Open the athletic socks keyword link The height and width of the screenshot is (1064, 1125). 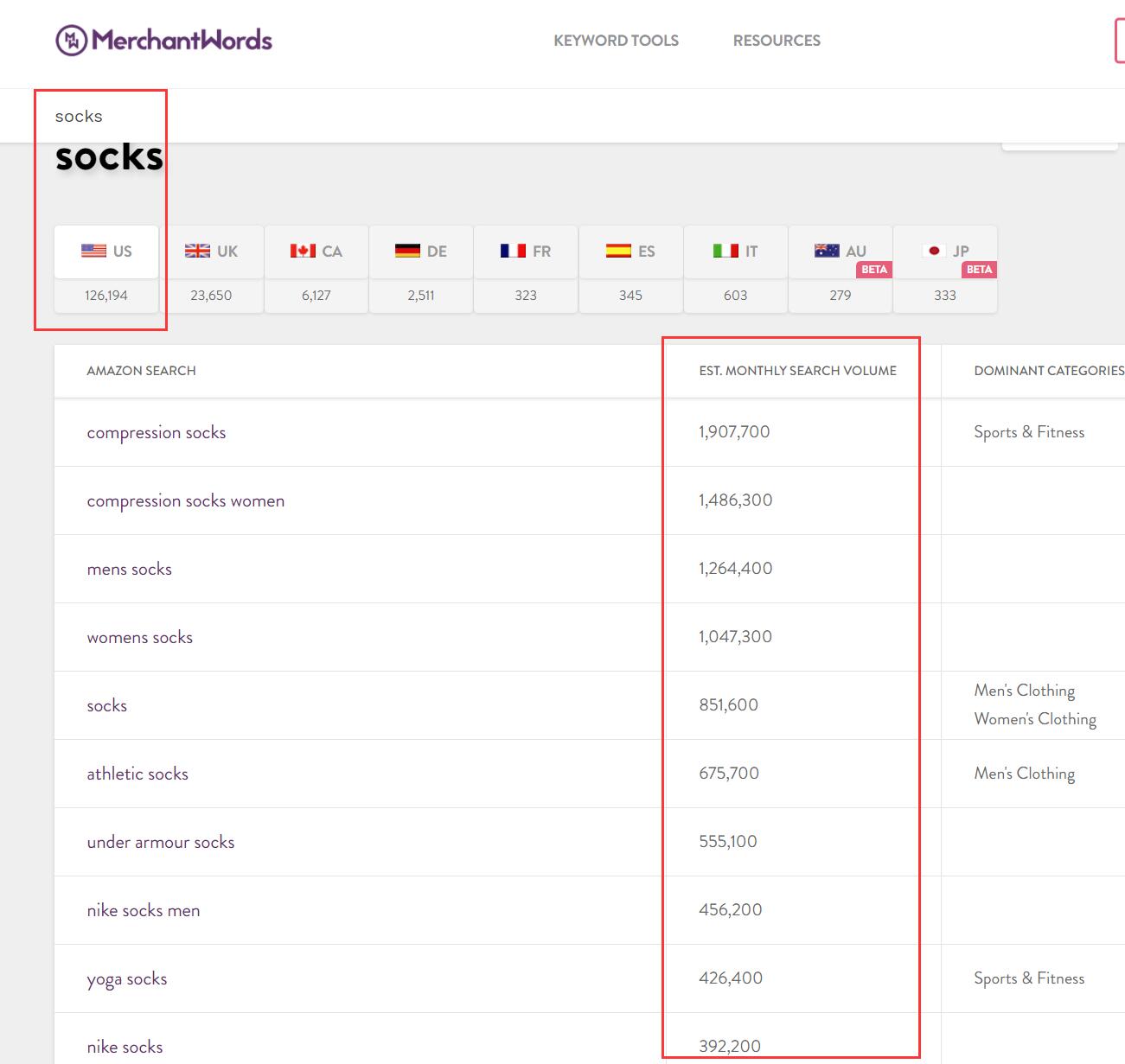coord(137,774)
